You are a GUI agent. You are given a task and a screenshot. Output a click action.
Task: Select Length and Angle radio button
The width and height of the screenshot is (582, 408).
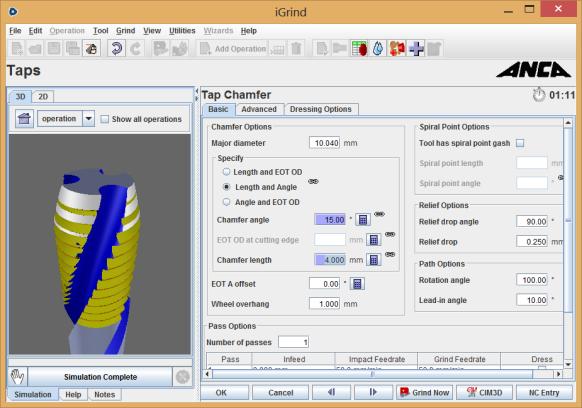pos(226,187)
